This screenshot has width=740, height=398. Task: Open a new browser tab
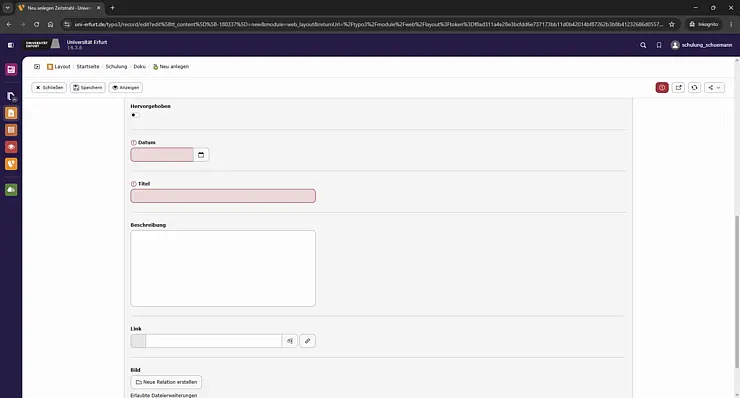[x=112, y=8]
